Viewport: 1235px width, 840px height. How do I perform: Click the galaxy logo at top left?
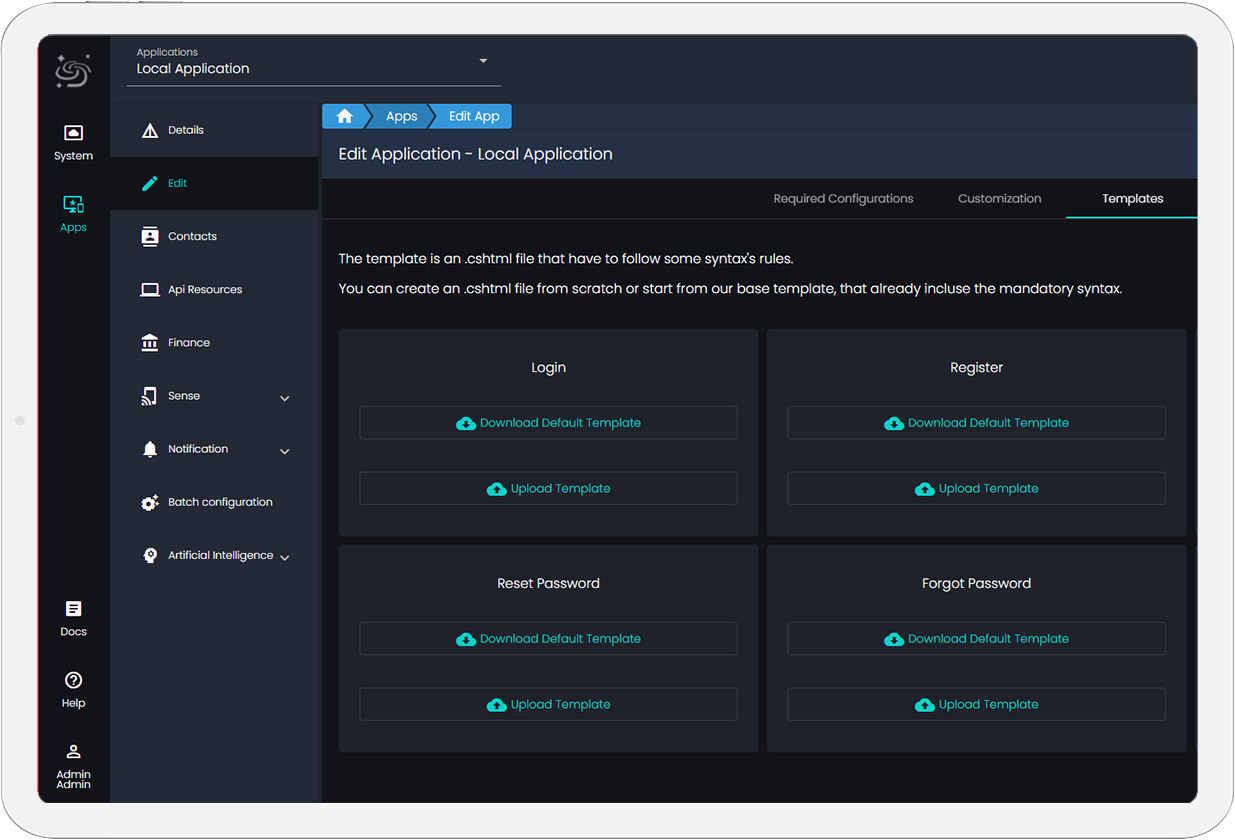point(73,71)
